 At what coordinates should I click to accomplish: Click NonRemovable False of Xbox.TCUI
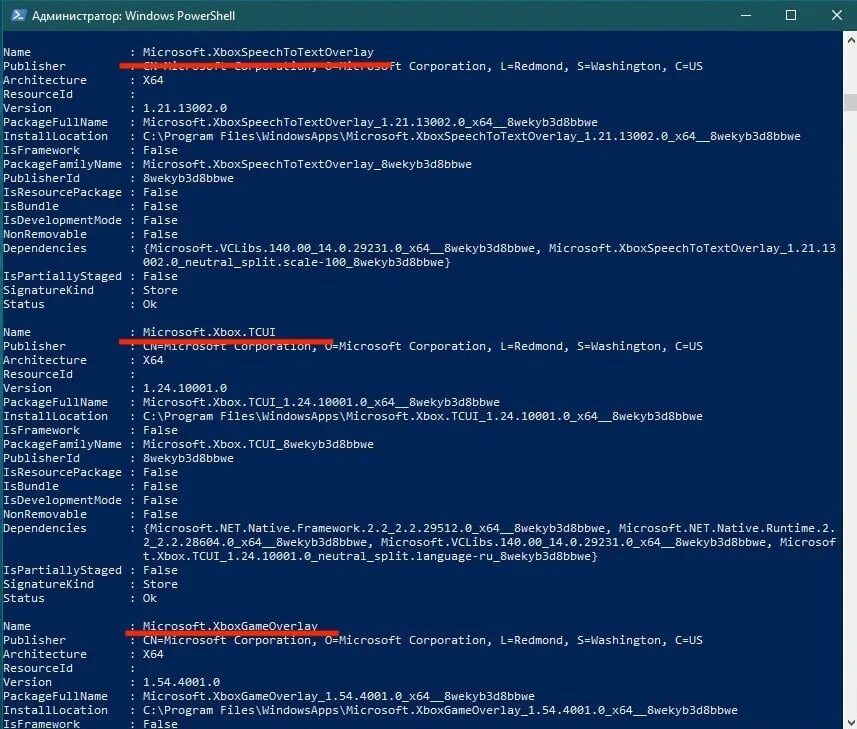(x=160, y=514)
